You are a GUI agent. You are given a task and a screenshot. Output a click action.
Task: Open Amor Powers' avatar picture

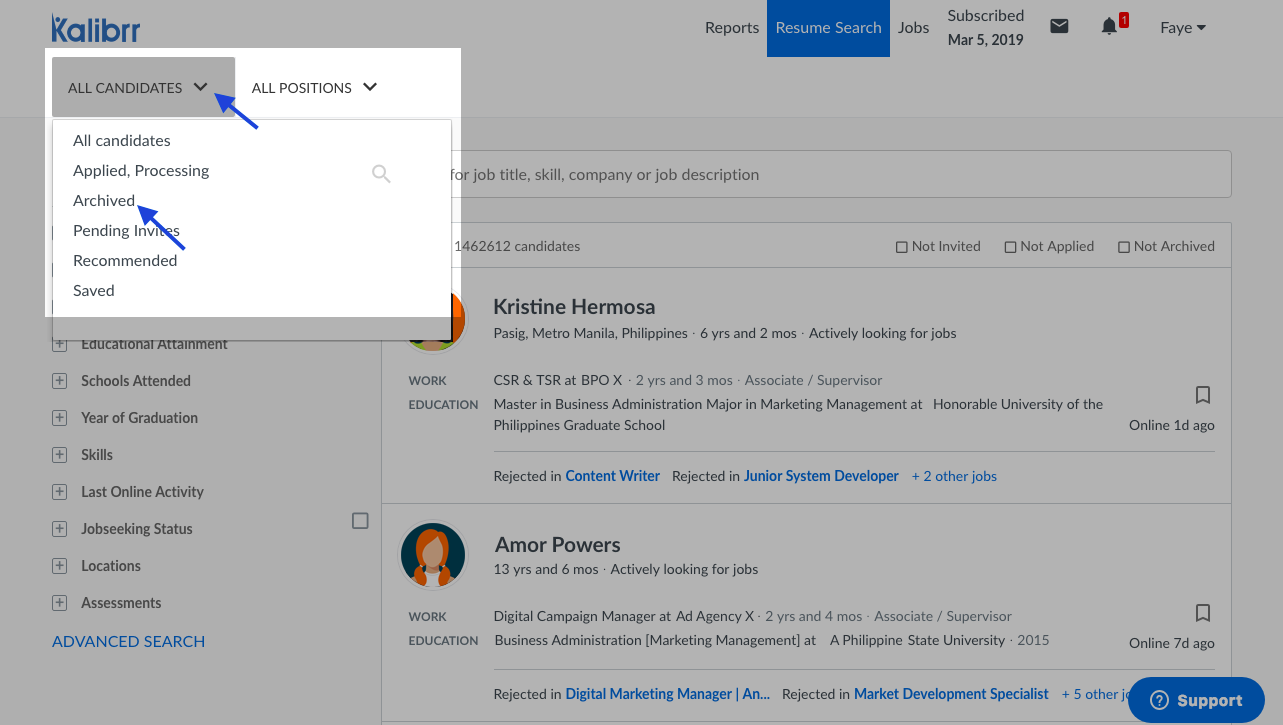pos(433,555)
